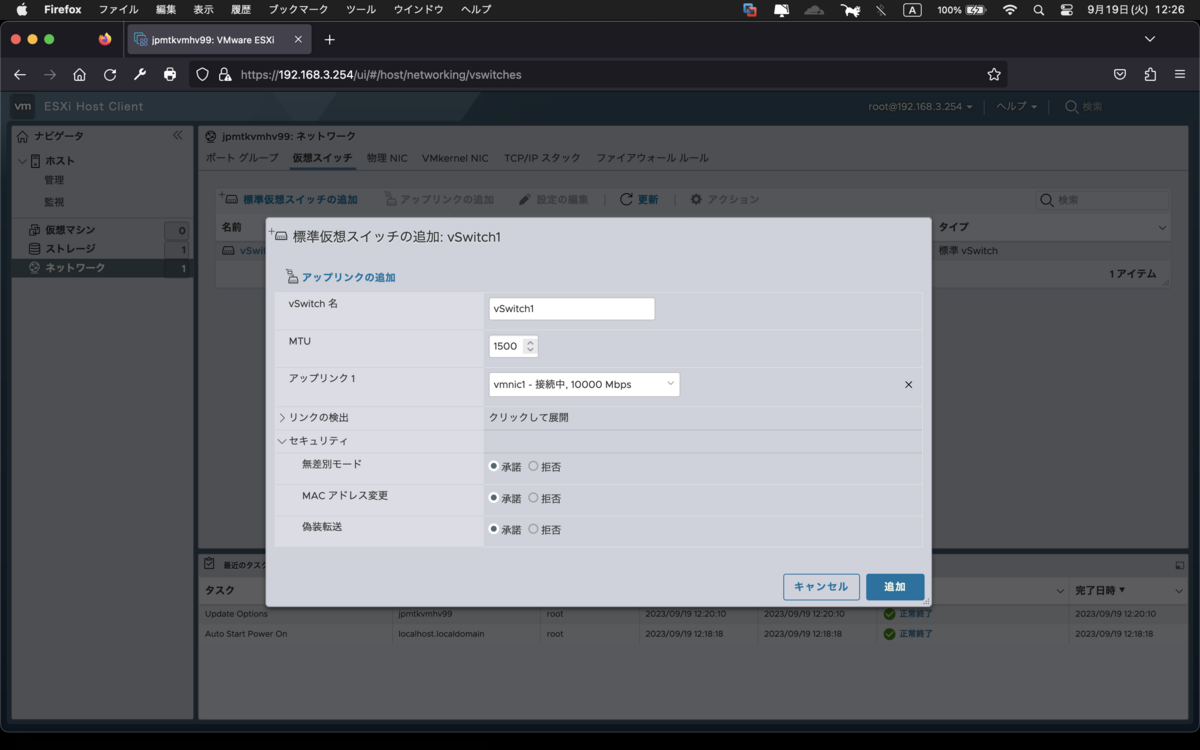The image size is (1200, 750).
Task: Open the アップリンク 1 vmnic dropdown
Action: click(x=584, y=384)
